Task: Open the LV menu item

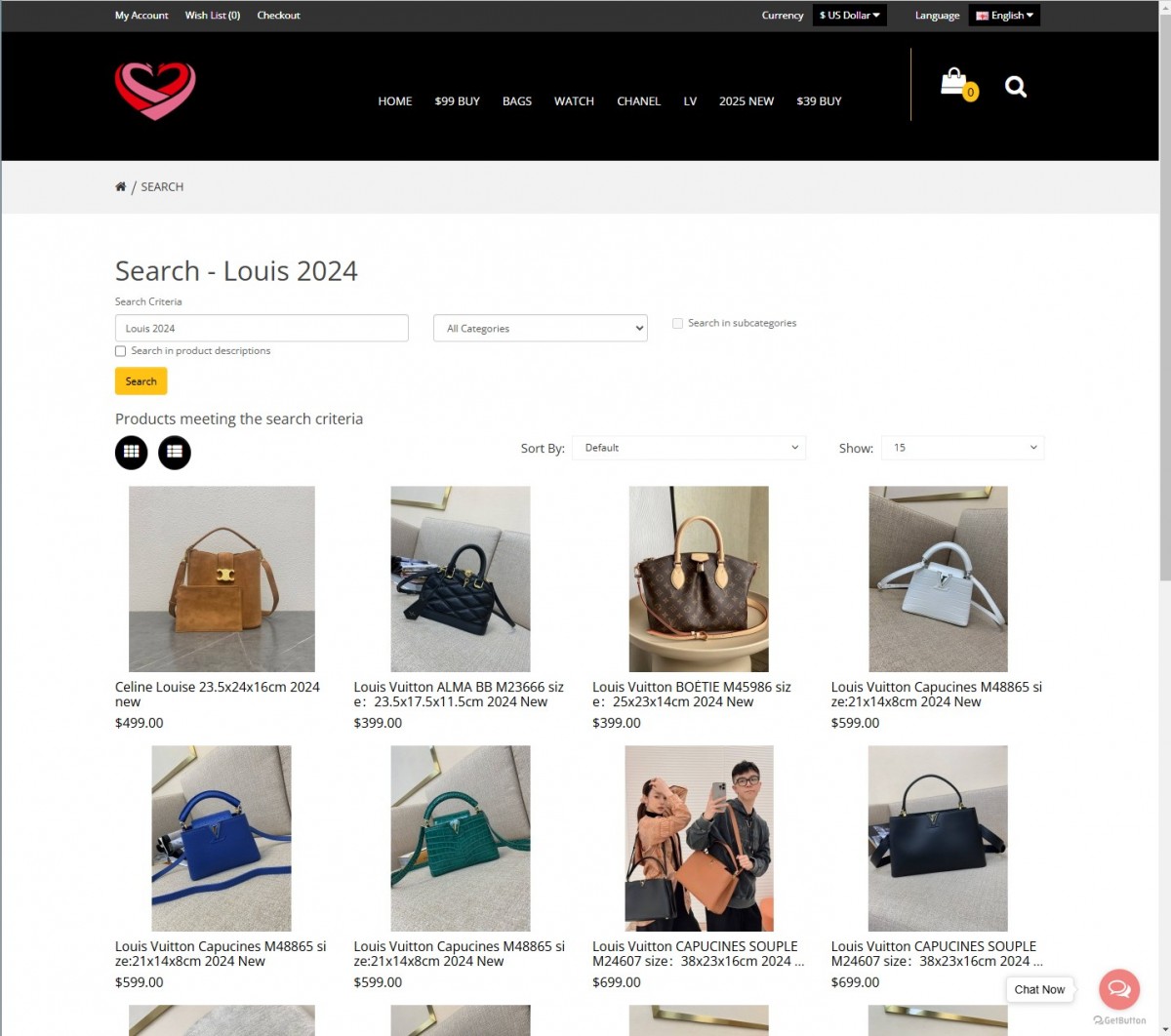Action: coord(690,101)
